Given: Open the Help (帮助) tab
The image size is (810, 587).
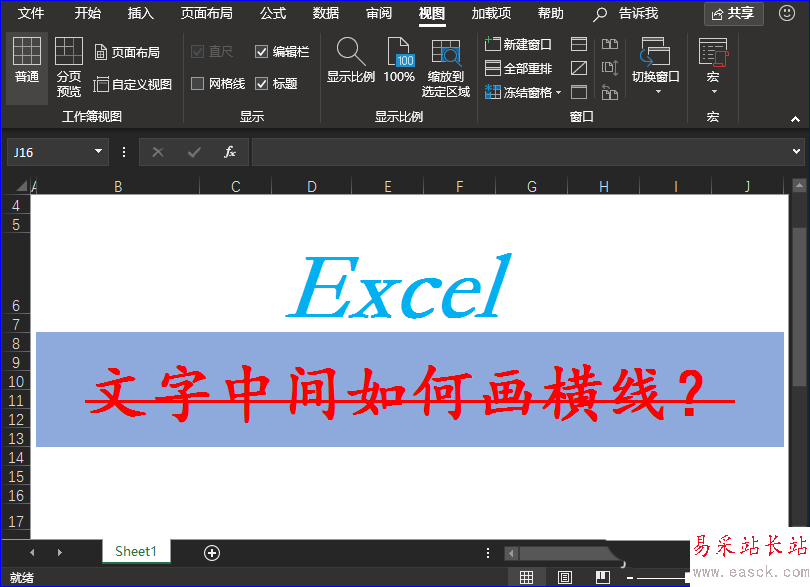Looking at the screenshot, I should click(551, 13).
